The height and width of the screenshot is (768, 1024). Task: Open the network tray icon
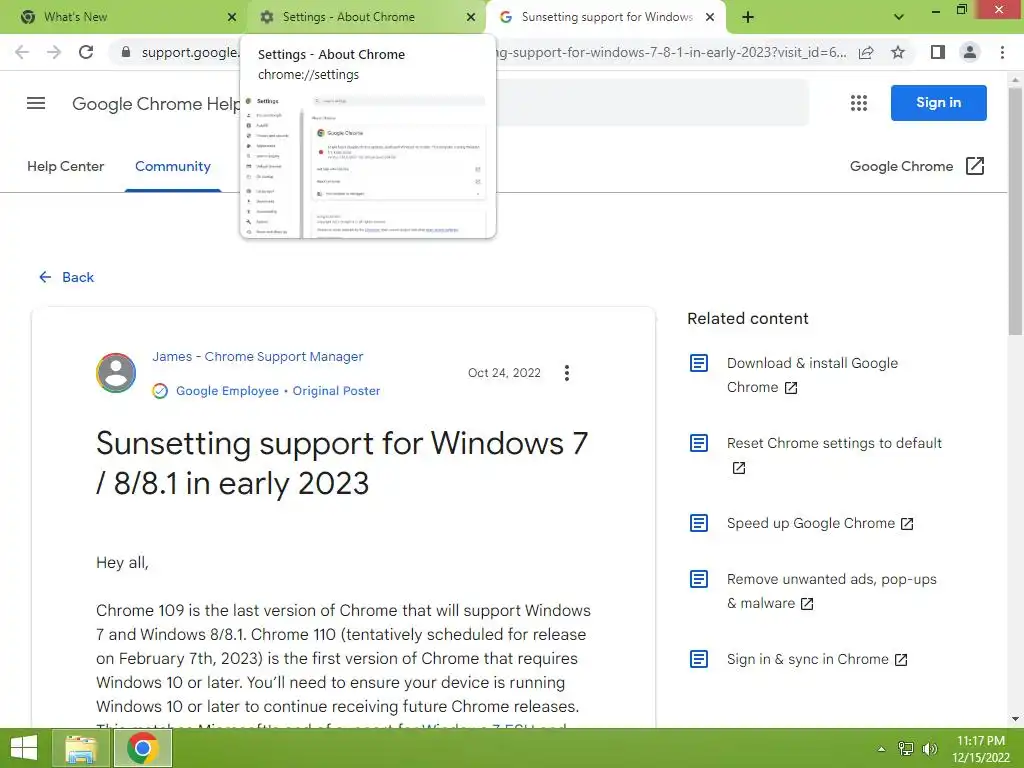[x=905, y=749]
